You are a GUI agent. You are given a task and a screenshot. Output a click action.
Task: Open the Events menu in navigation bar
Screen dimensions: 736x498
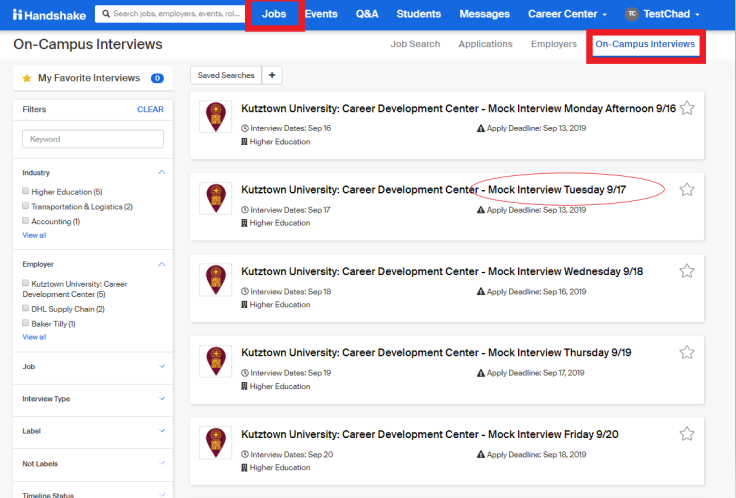321,14
